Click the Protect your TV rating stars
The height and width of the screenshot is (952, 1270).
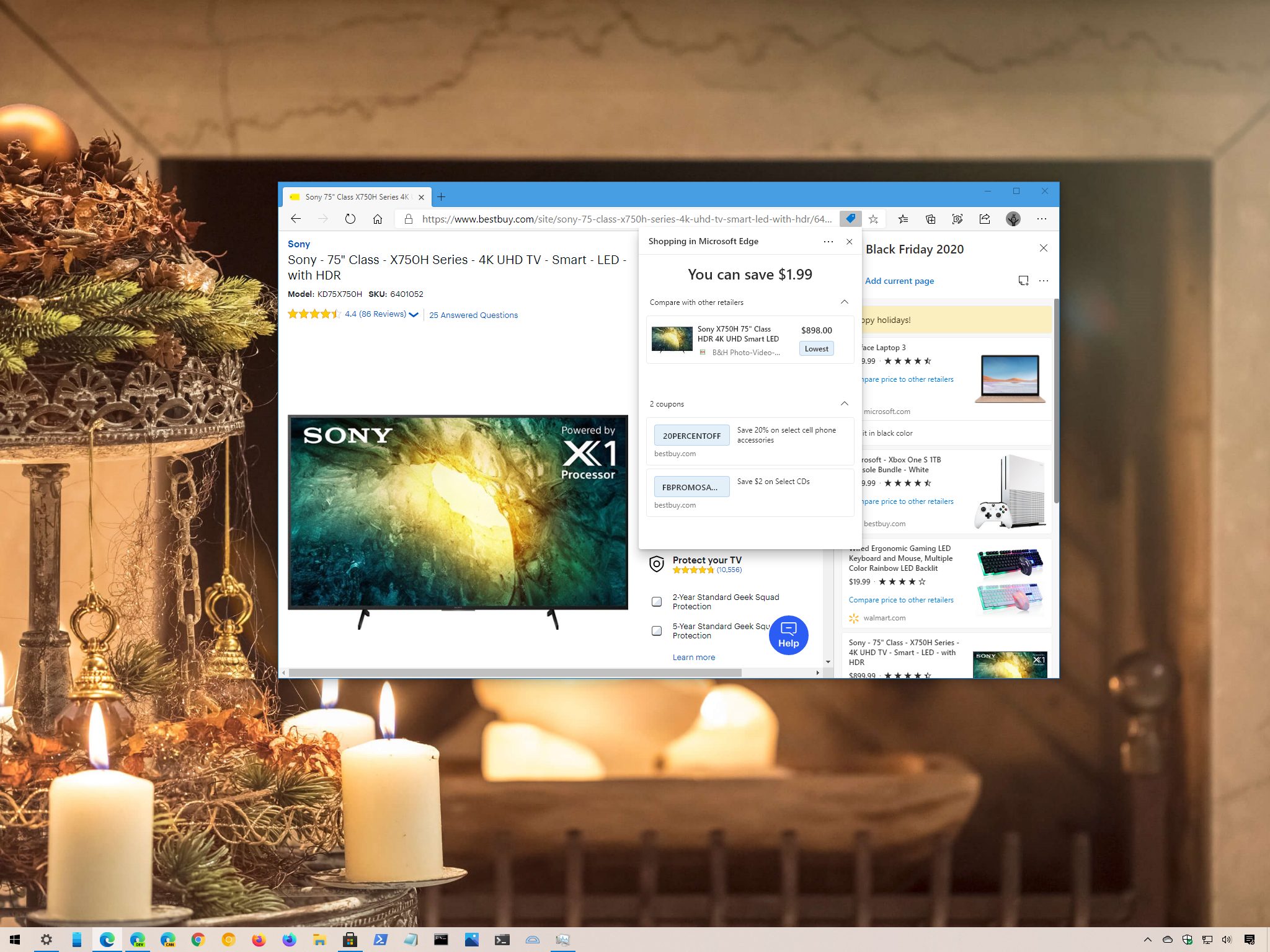pyautogui.click(x=693, y=570)
